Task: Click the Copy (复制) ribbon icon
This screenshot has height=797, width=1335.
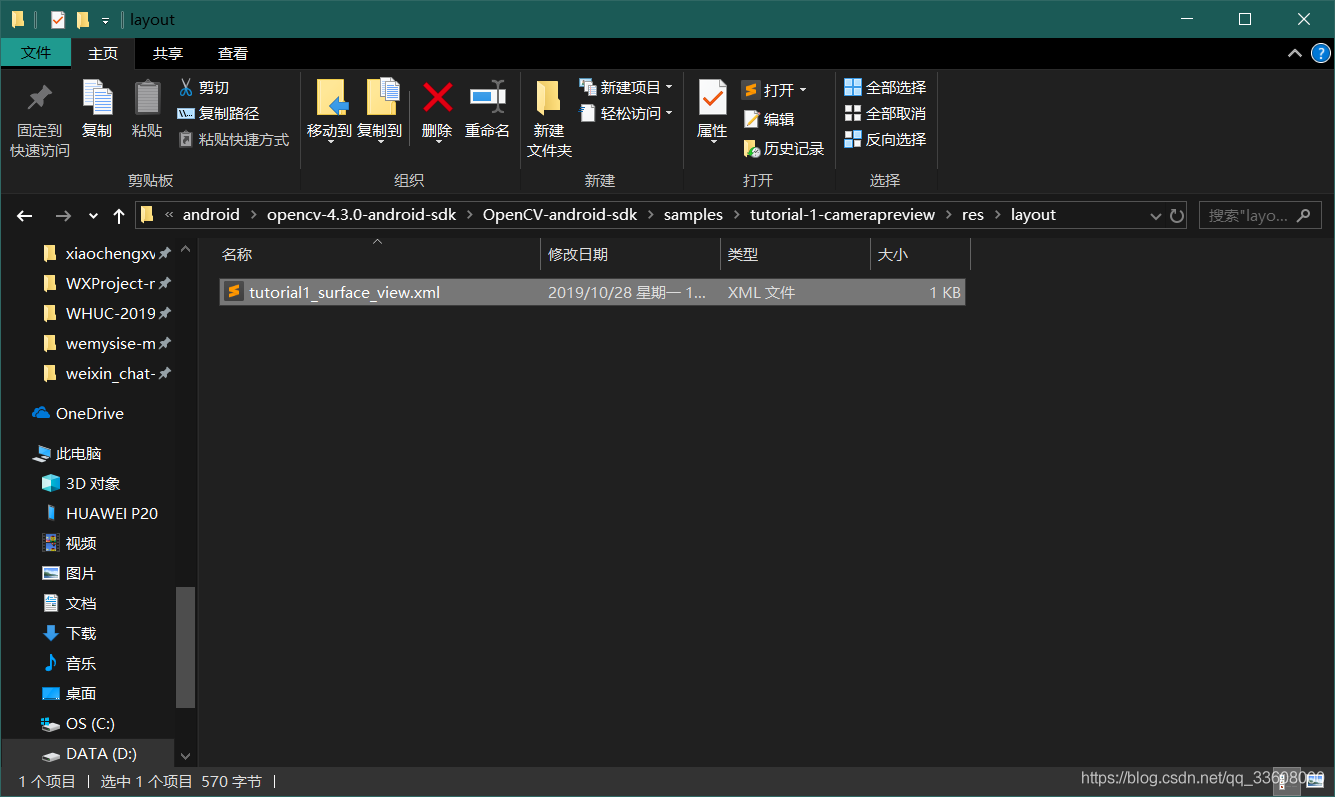Action: click(97, 98)
